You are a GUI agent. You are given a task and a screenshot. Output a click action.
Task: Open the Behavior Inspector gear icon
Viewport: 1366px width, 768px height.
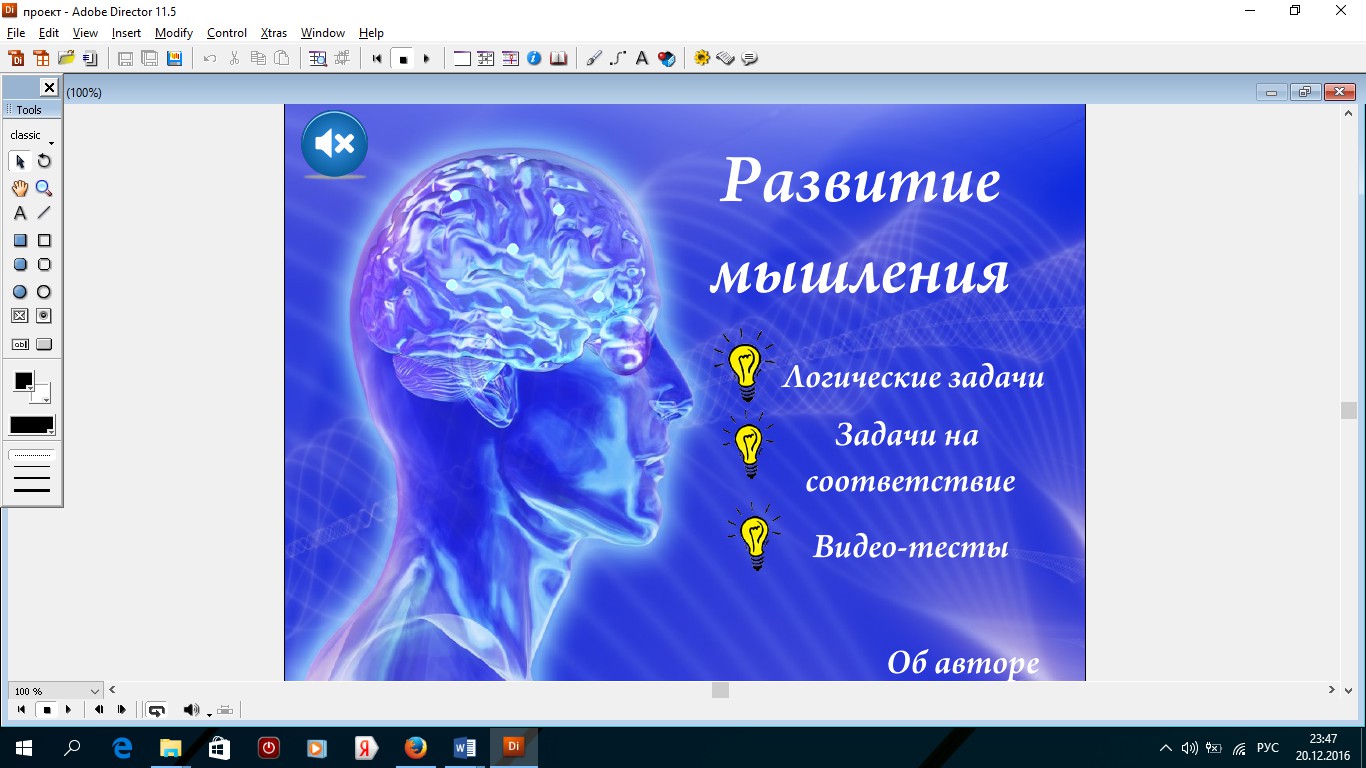[x=702, y=58]
